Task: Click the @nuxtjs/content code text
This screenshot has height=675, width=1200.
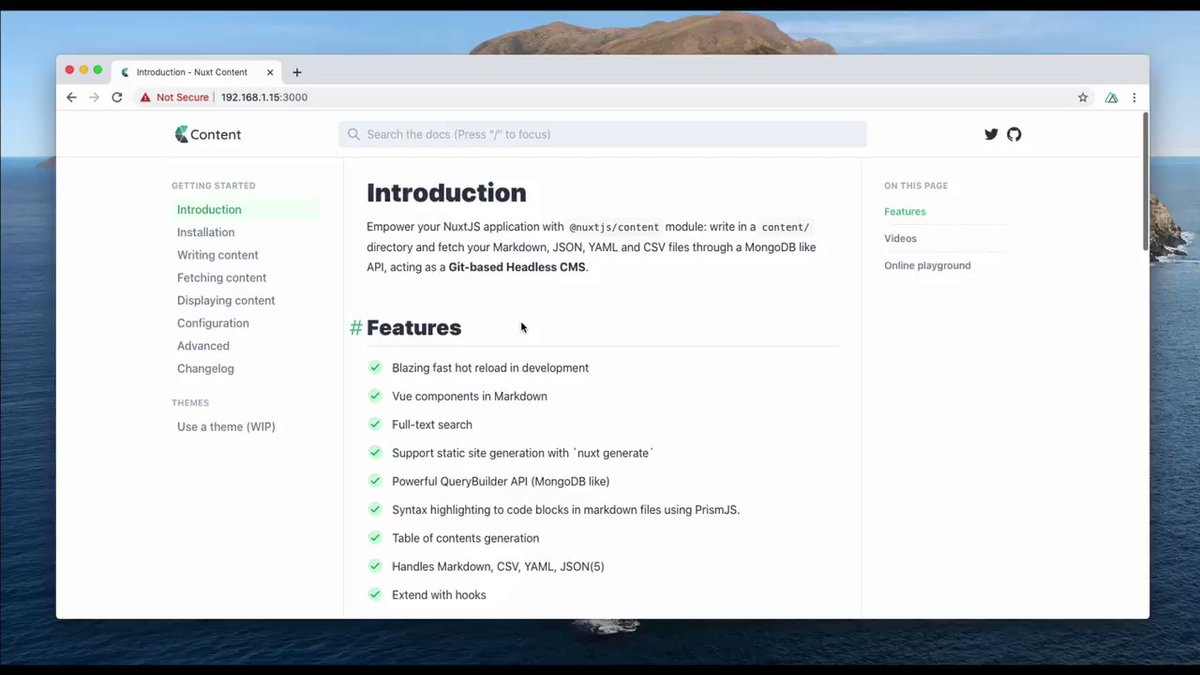Action: tap(615, 227)
